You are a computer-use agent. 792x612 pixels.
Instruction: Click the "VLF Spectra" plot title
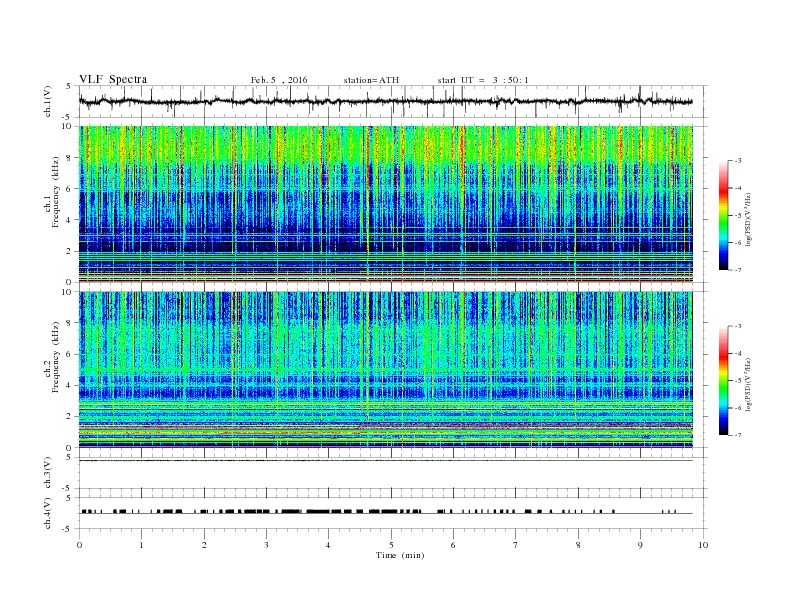(113, 79)
